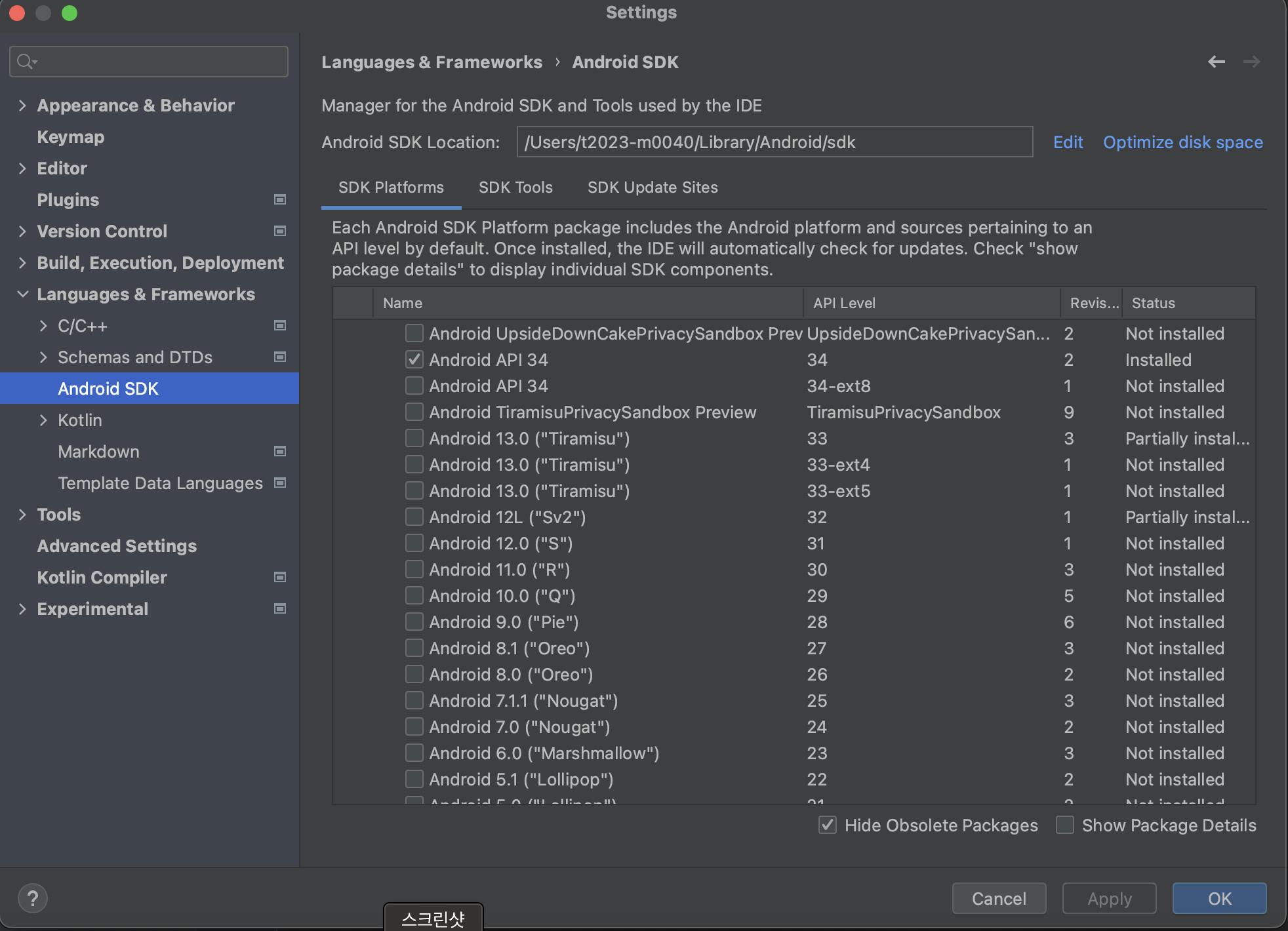
Task: Select Keymap in the settings tree
Action: 71,136
